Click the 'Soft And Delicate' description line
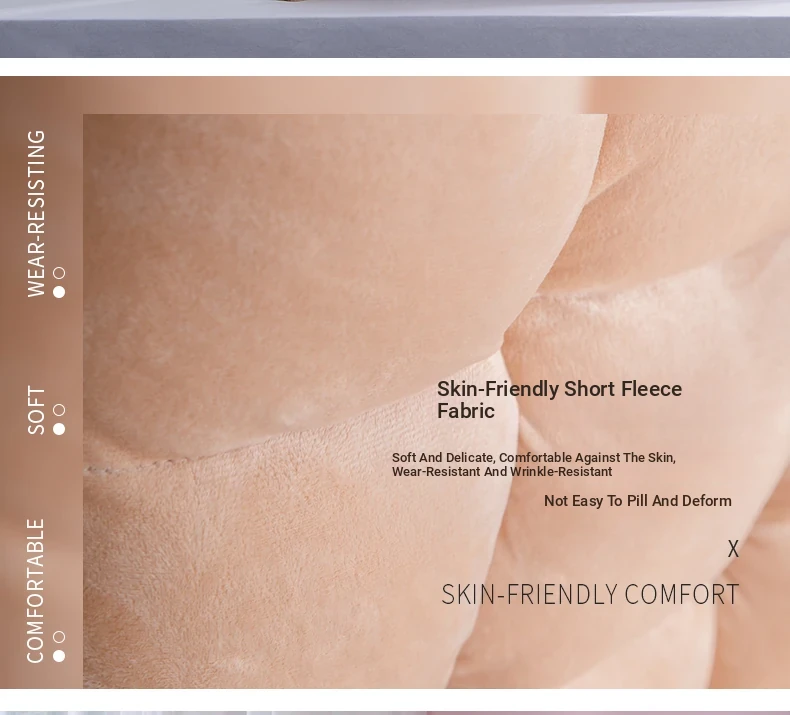This screenshot has width=790, height=715. [x=533, y=458]
